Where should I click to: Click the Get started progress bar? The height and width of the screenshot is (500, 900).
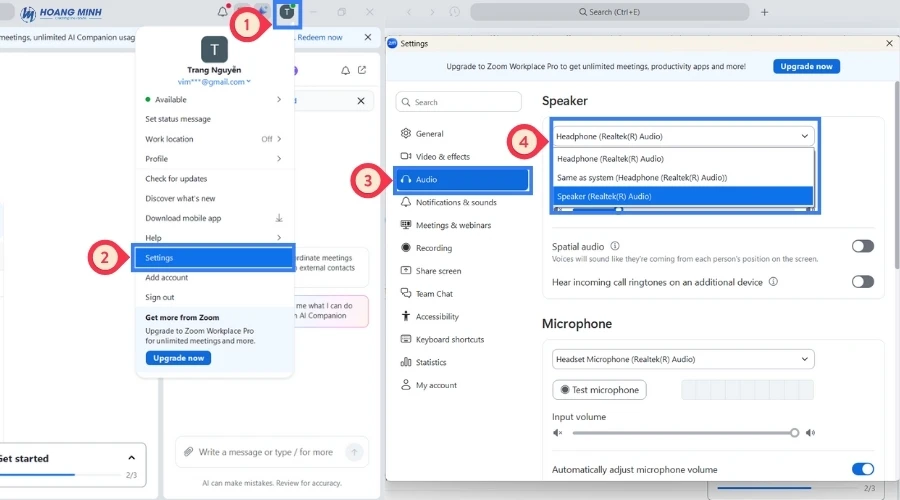pos(61,475)
